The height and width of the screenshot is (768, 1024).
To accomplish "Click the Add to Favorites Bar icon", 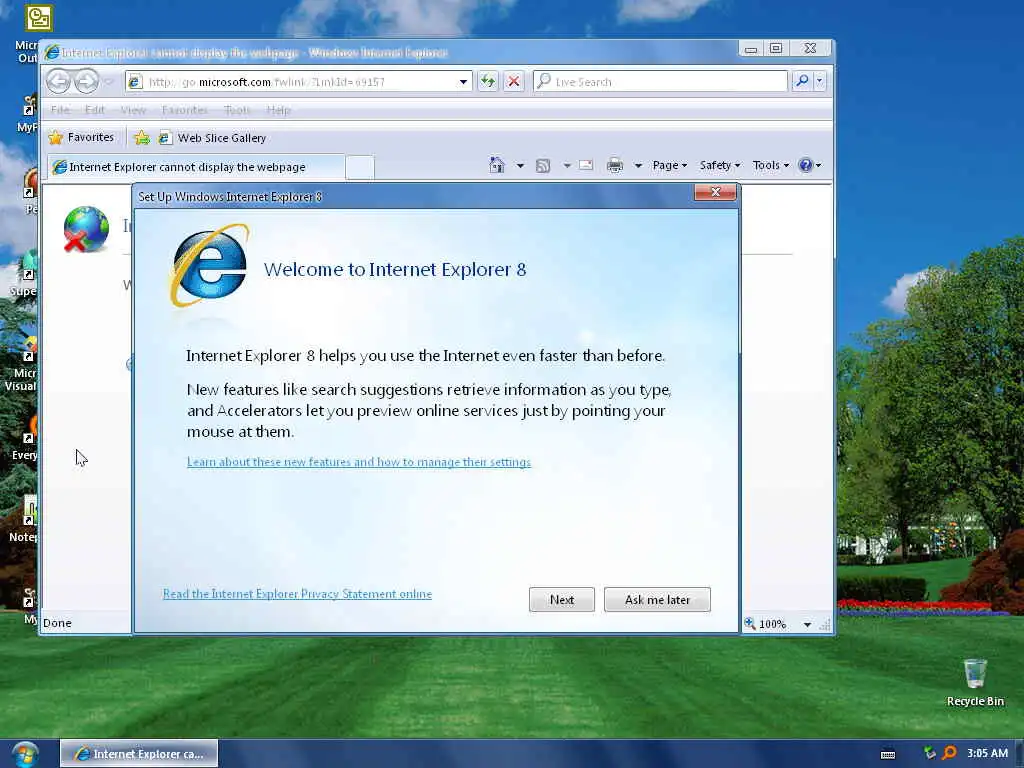I will point(142,138).
